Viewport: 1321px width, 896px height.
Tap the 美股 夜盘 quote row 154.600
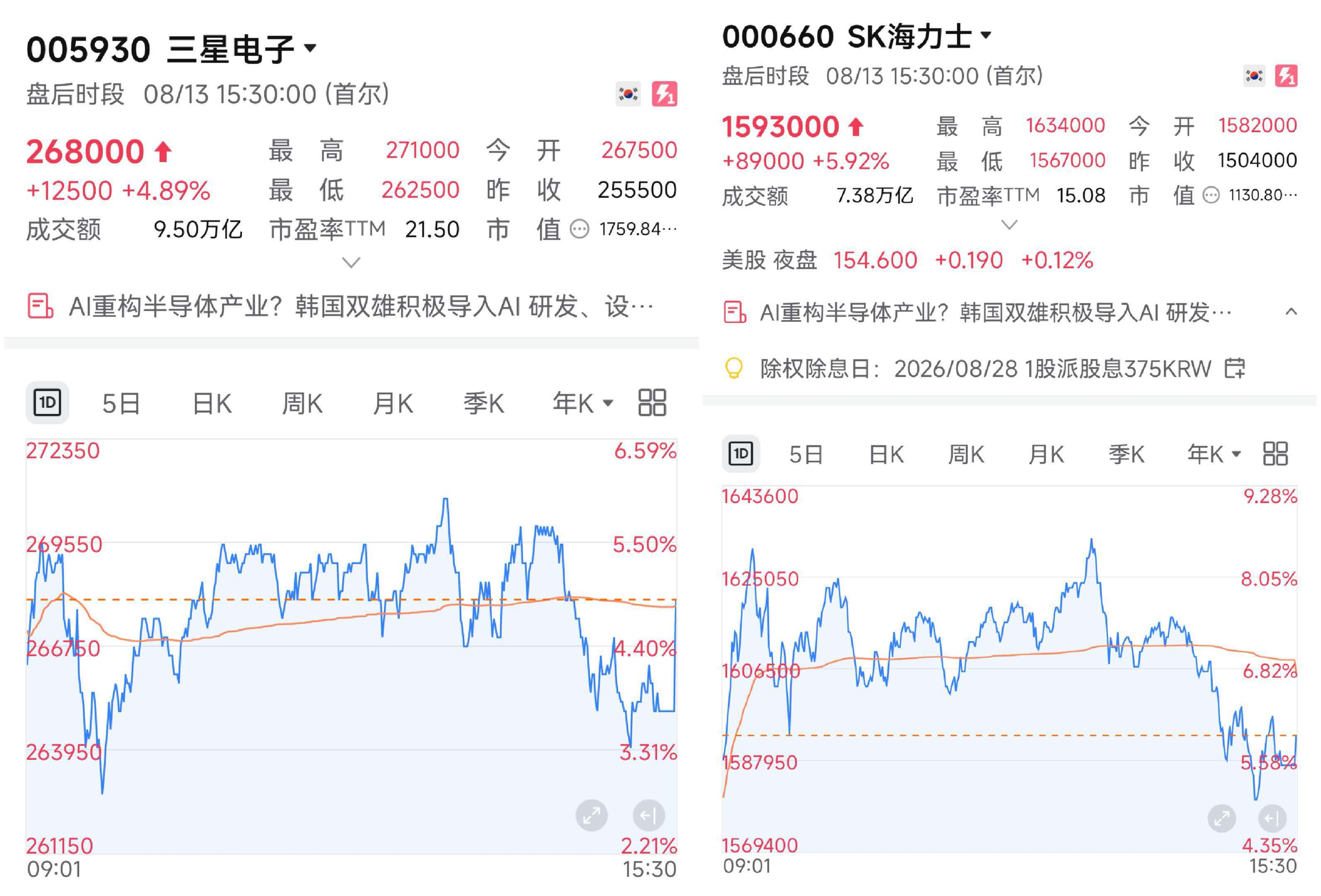(908, 260)
